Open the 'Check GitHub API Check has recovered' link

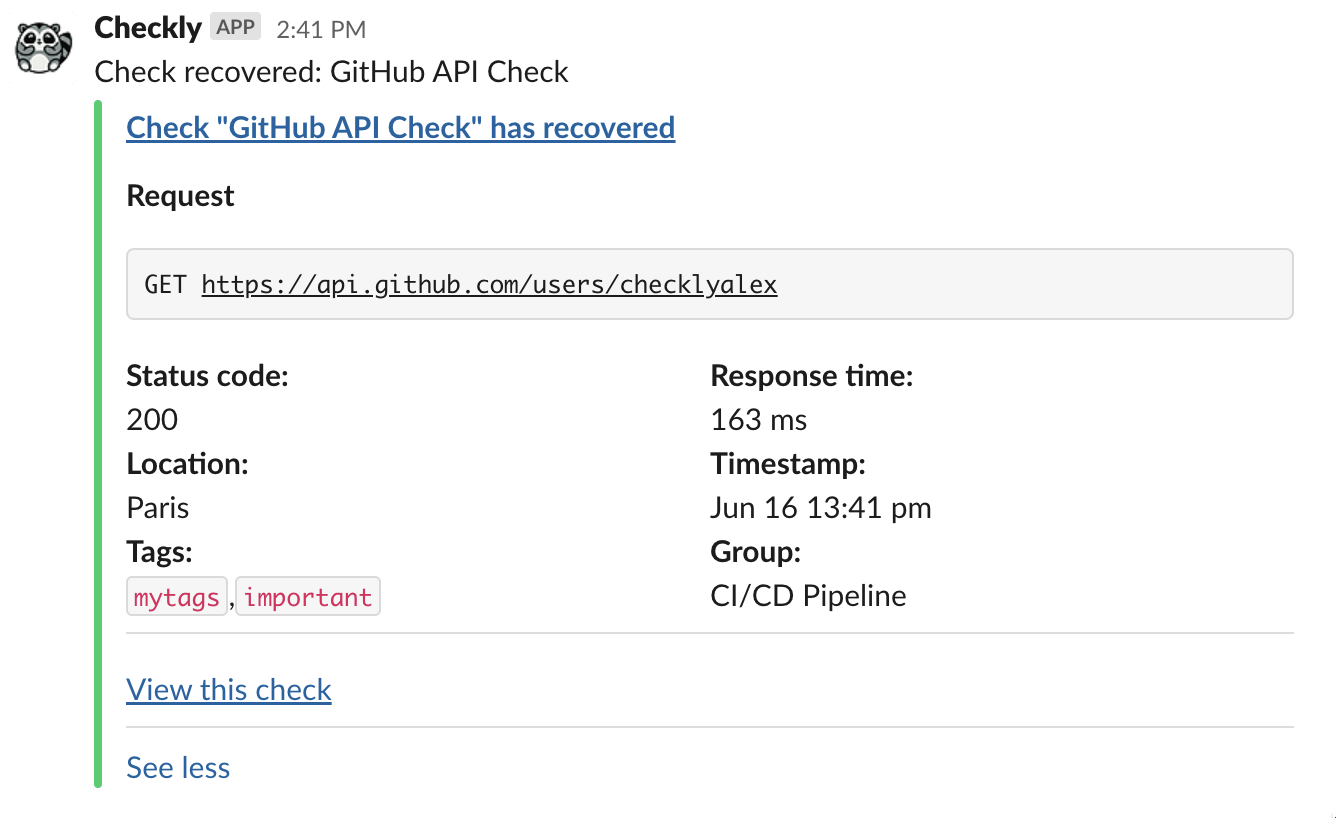click(399, 127)
